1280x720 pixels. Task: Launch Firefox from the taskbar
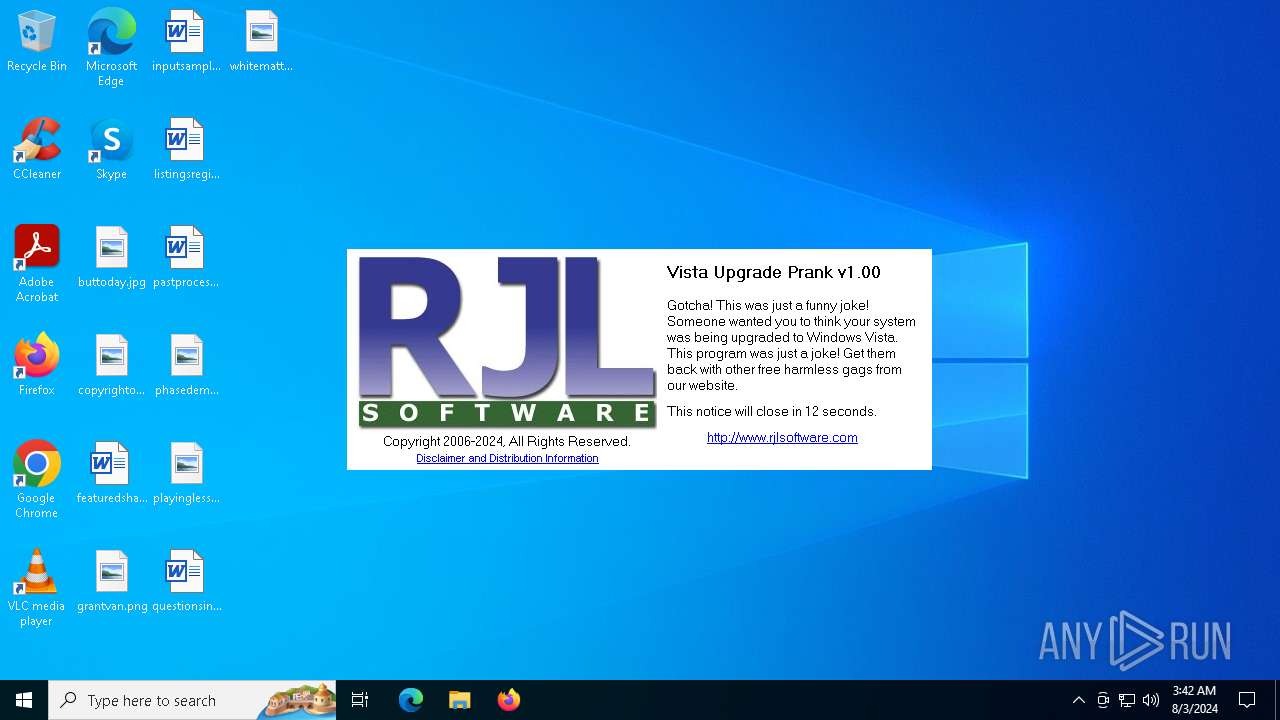pyautogui.click(x=509, y=700)
